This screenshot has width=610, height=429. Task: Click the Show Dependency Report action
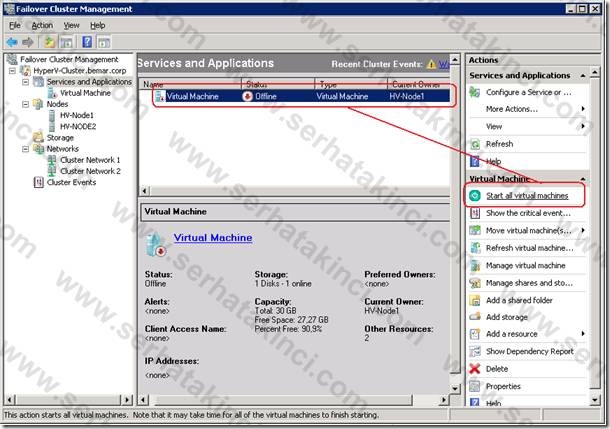pyautogui.click(x=529, y=351)
